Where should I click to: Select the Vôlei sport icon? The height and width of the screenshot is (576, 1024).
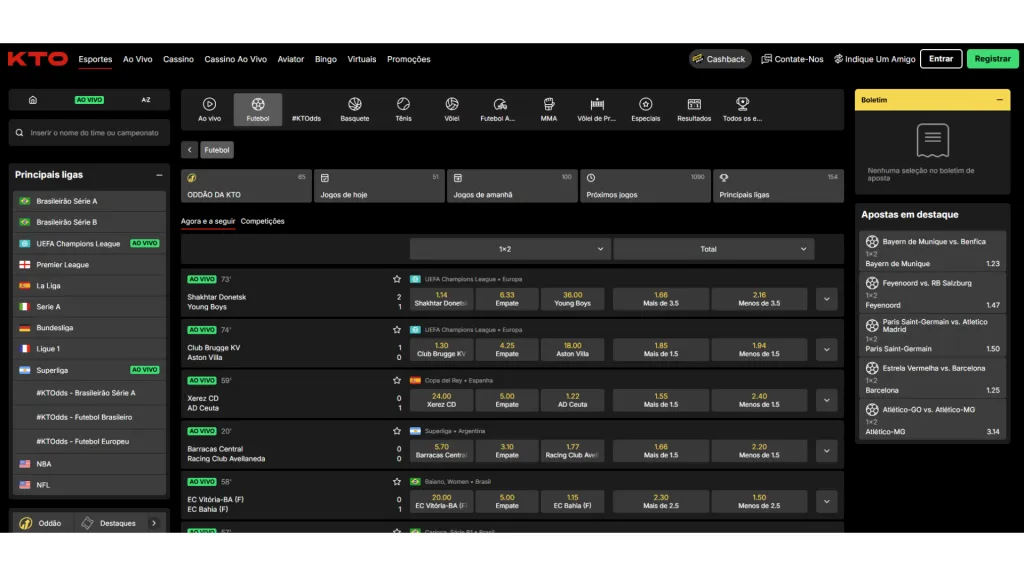451,109
